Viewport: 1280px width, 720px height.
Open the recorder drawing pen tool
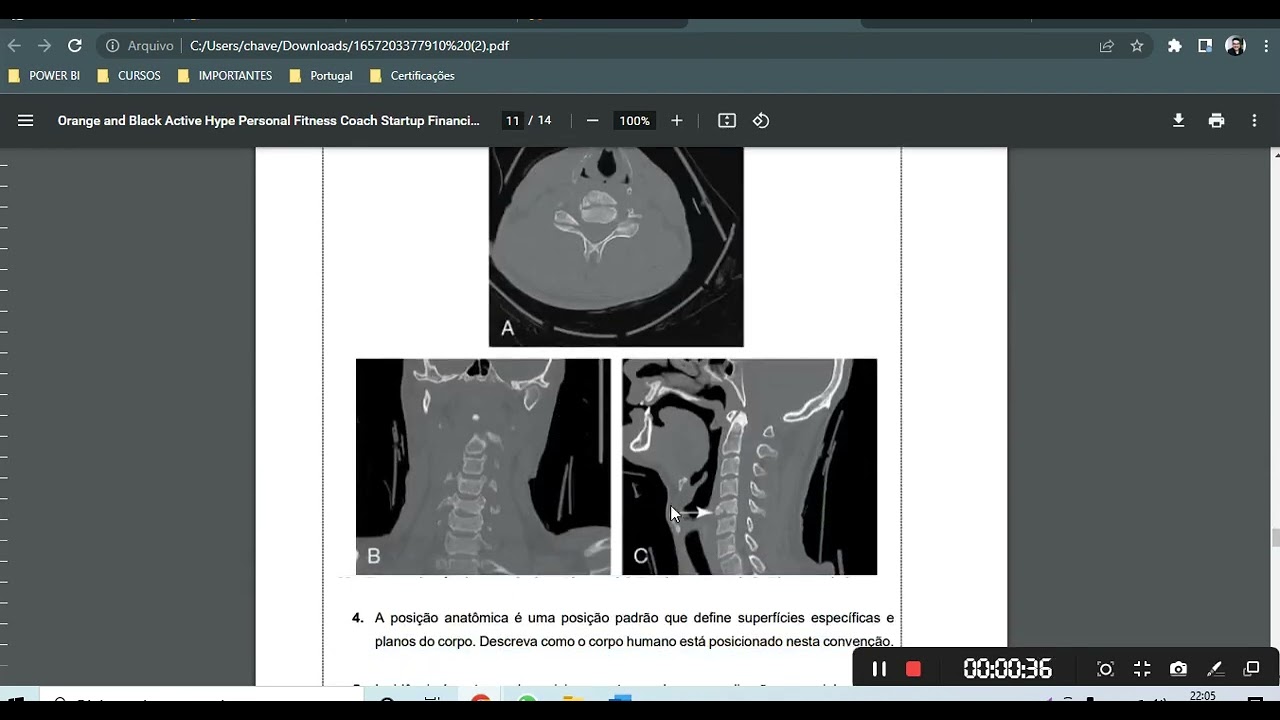tap(1215, 669)
